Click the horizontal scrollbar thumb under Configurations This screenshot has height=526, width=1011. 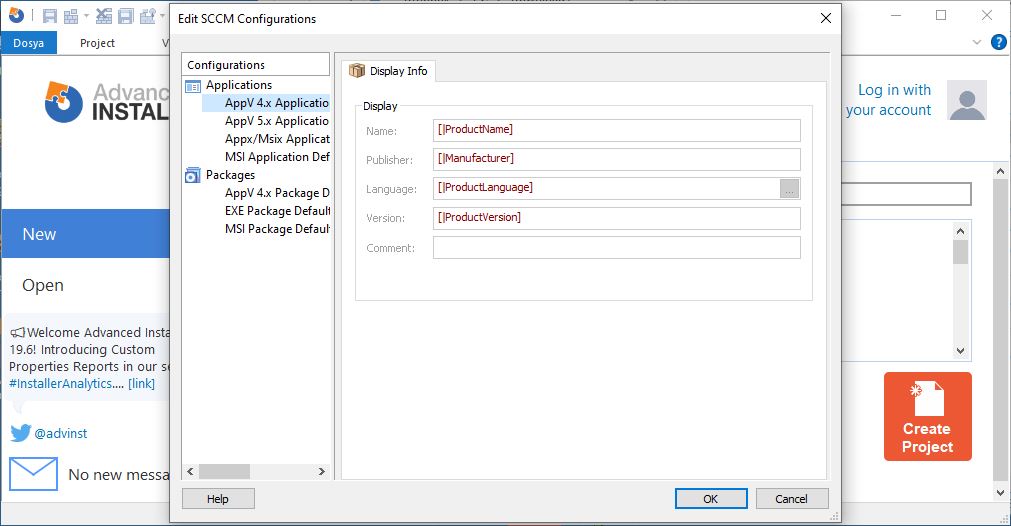click(224, 472)
